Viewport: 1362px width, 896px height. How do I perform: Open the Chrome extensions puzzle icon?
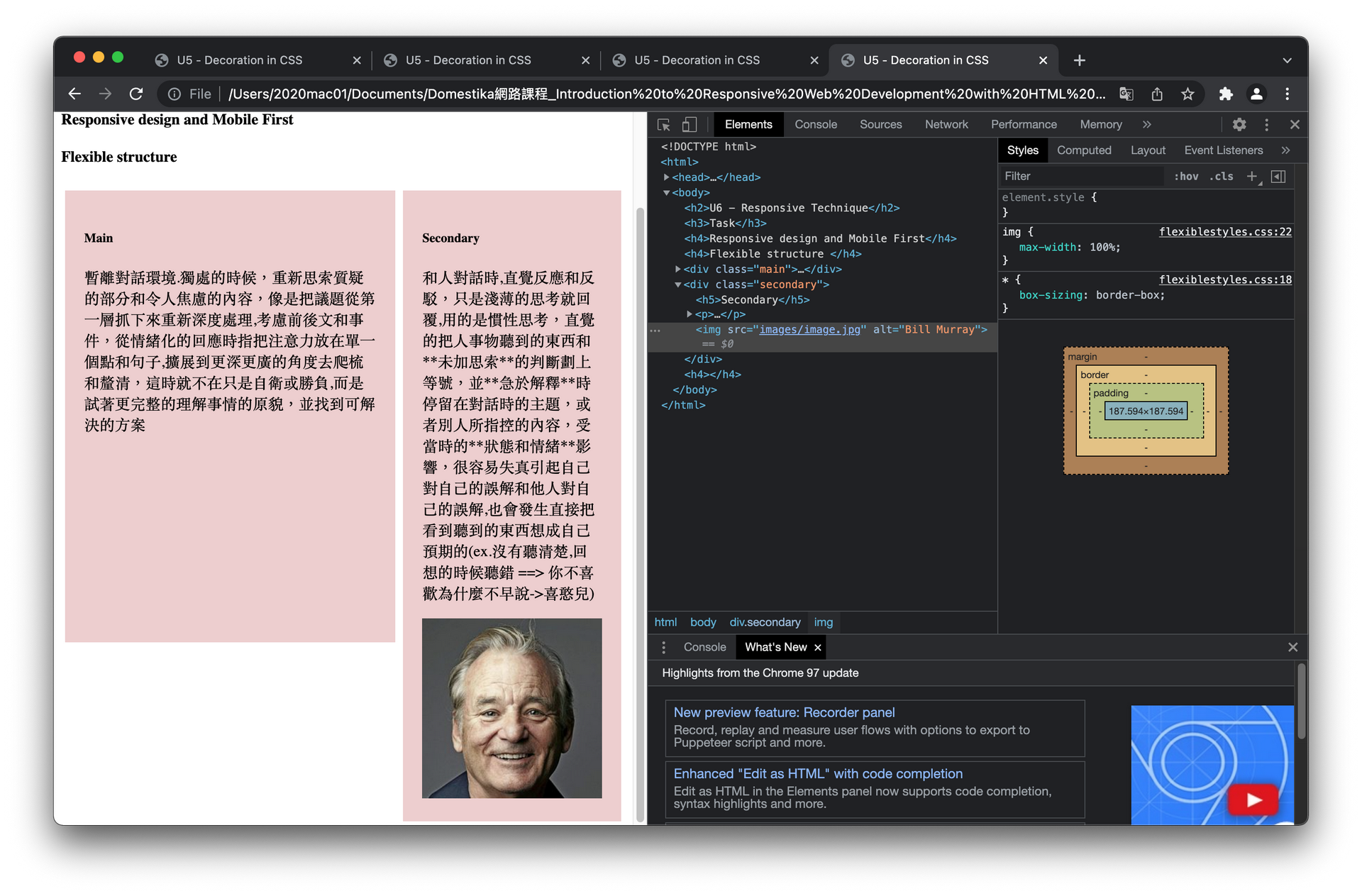1226,94
